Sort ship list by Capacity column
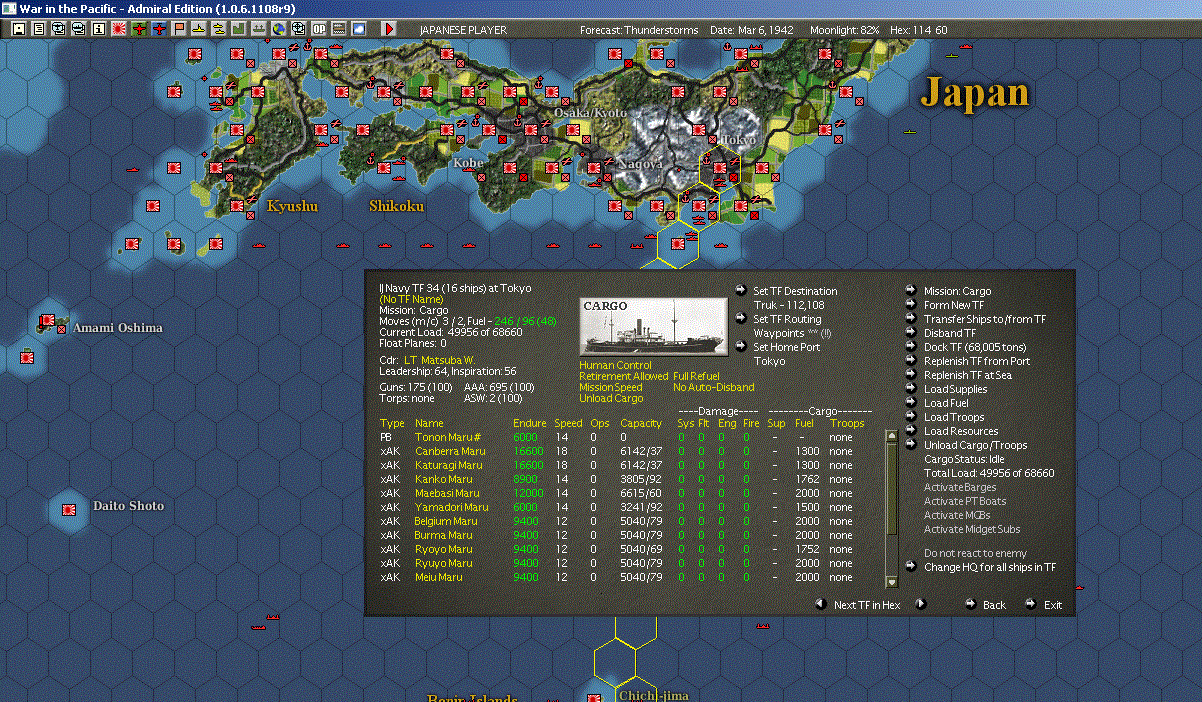This screenshot has height=702, width=1202. 641,423
